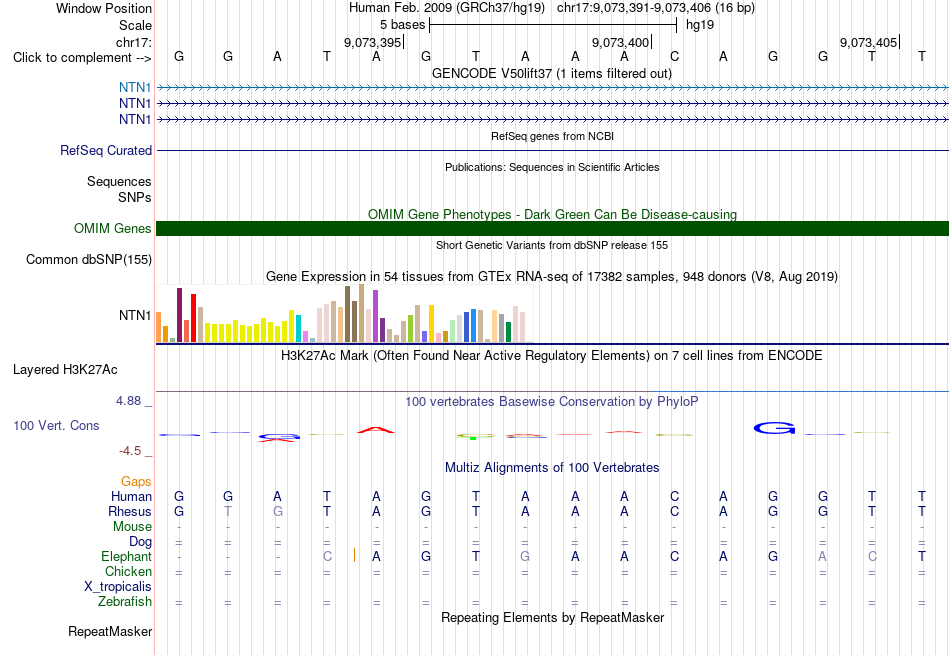Select the Elephant alignment row label
Image resolution: width=950 pixels, height=655 pixels.
(x=127, y=556)
